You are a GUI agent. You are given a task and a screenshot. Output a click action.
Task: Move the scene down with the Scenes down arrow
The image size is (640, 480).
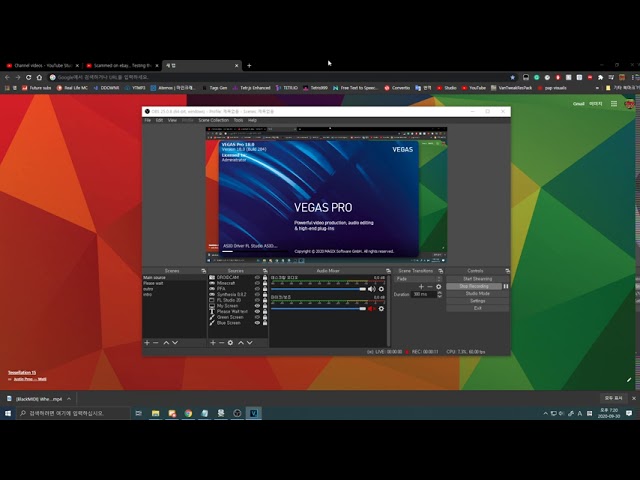[x=175, y=342]
